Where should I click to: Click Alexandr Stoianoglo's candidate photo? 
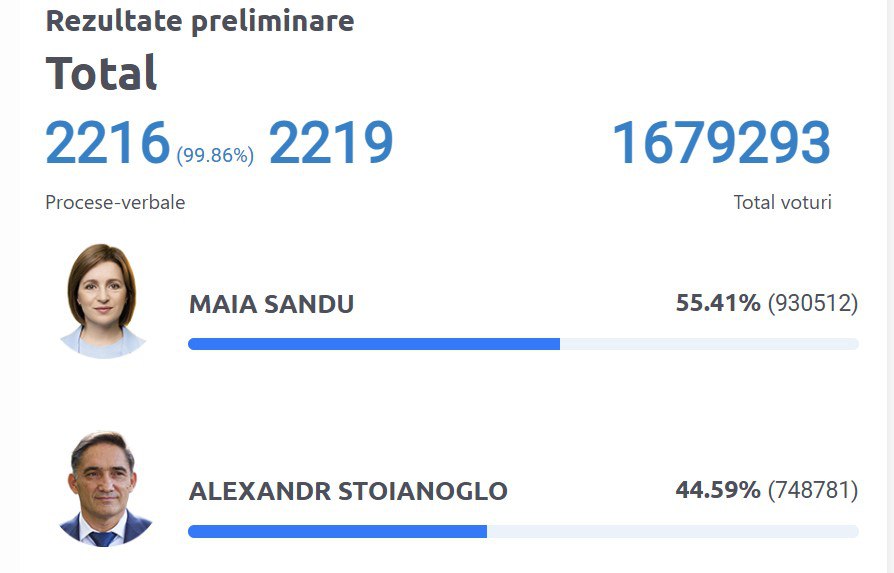click(102, 489)
